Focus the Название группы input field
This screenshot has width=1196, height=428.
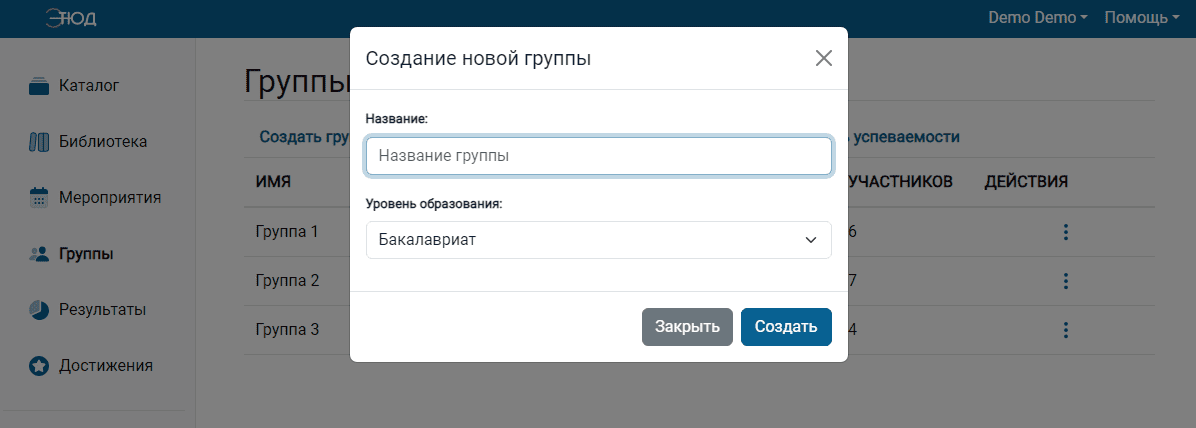click(599, 156)
